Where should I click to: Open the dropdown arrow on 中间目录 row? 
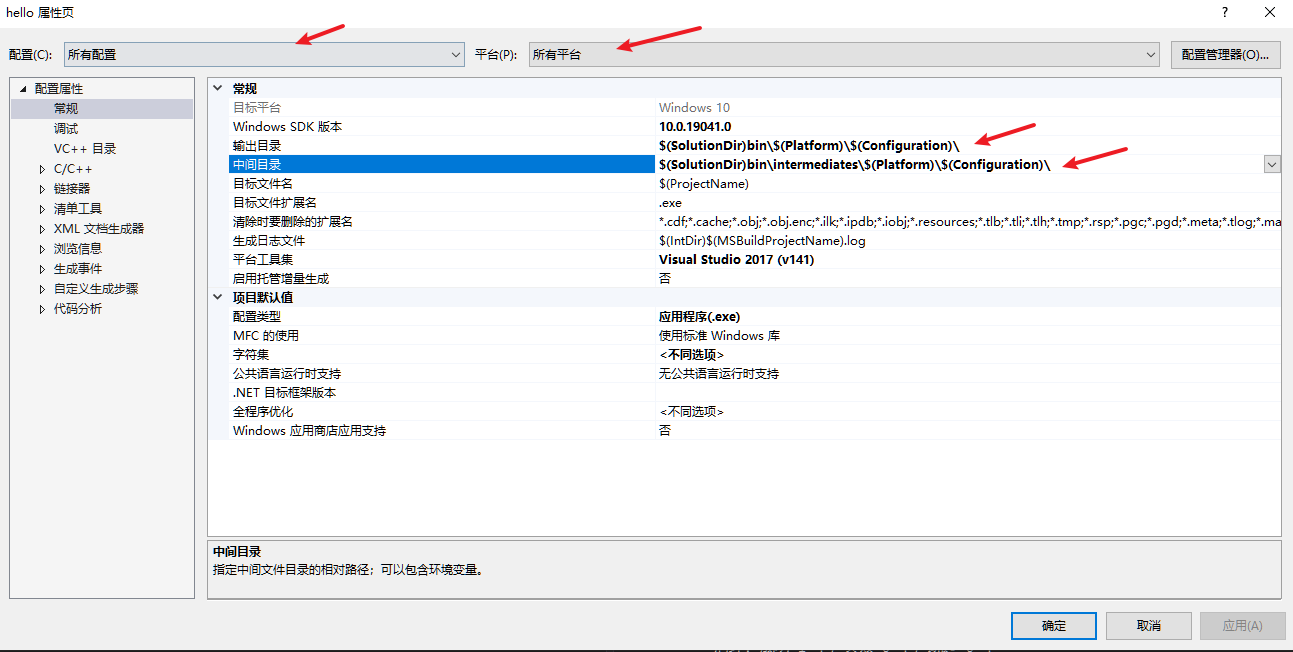pos(1272,164)
